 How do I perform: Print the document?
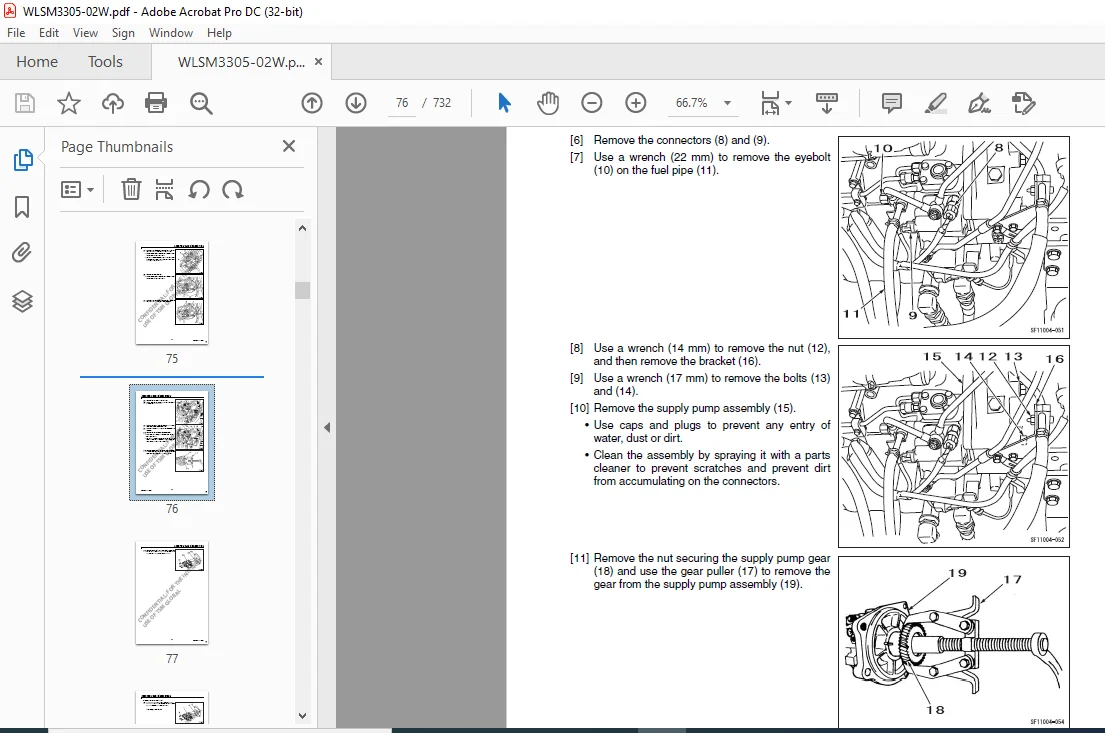tap(156, 103)
